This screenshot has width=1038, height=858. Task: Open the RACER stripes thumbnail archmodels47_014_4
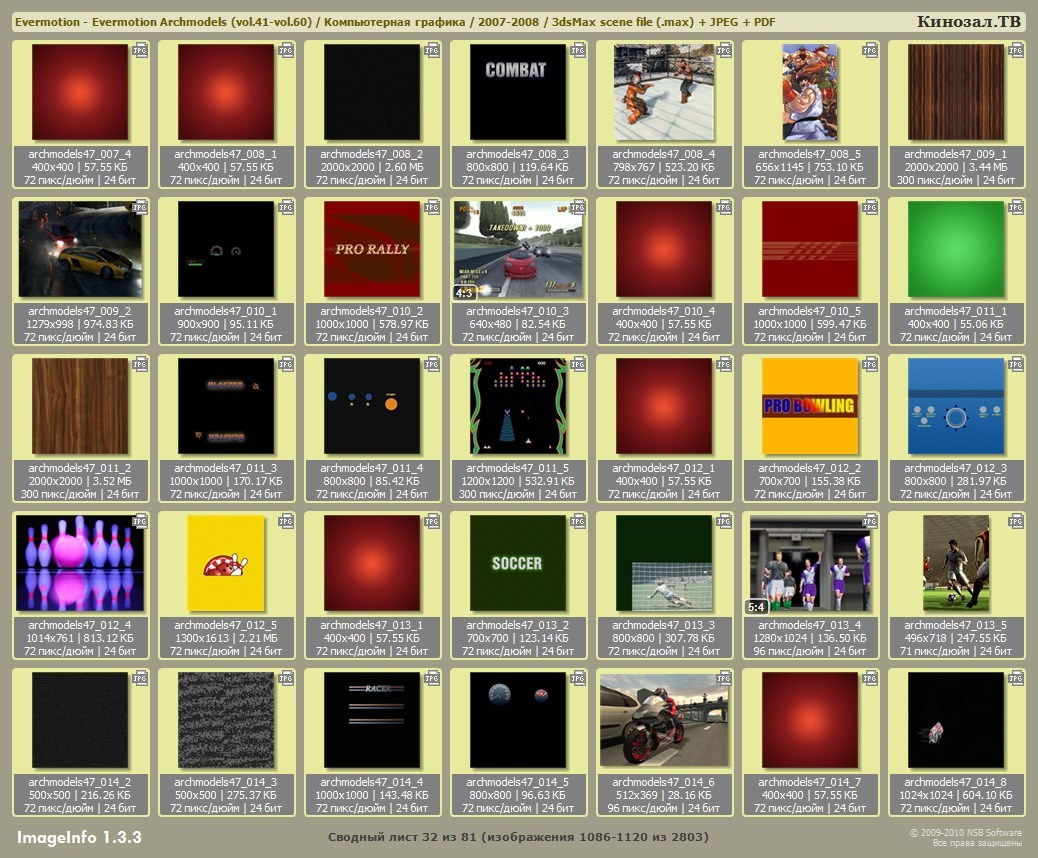click(372, 720)
